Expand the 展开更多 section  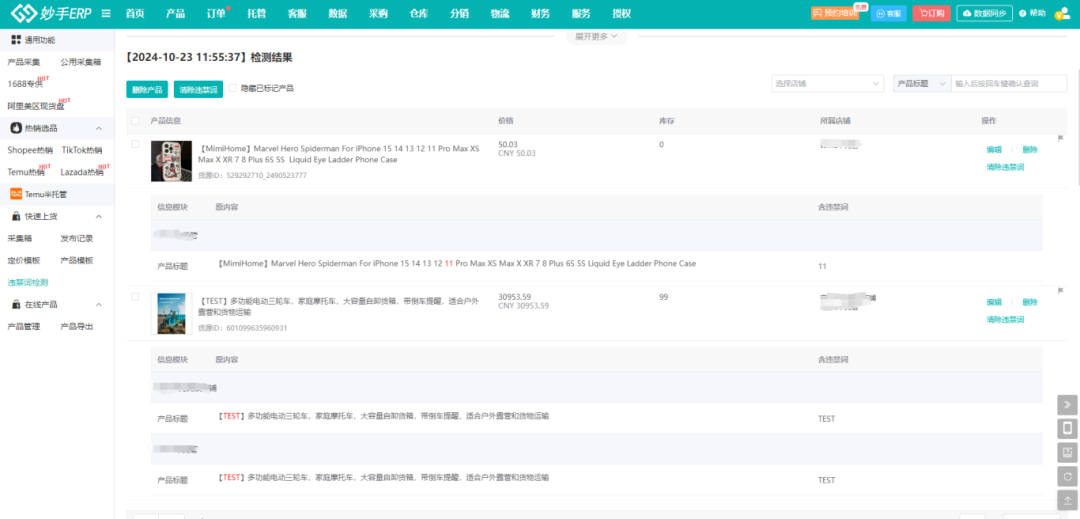pyautogui.click(x=596, y=36)
